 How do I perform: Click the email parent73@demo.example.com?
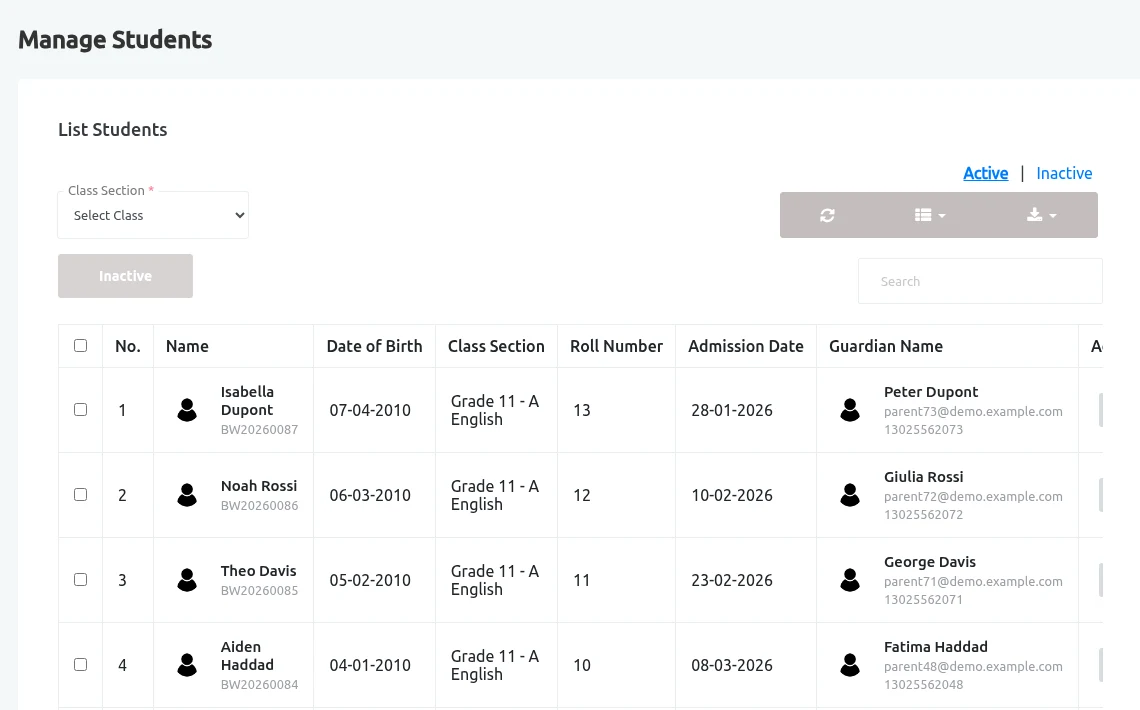[x=974, y=411]
